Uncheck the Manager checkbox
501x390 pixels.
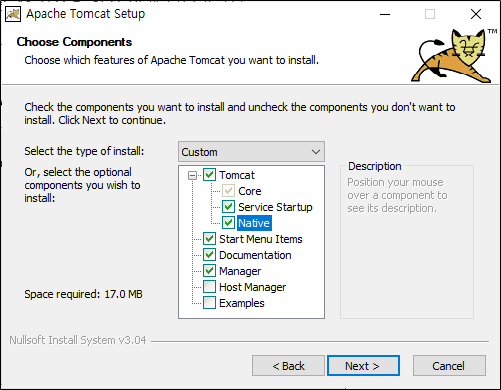point(209,271)
